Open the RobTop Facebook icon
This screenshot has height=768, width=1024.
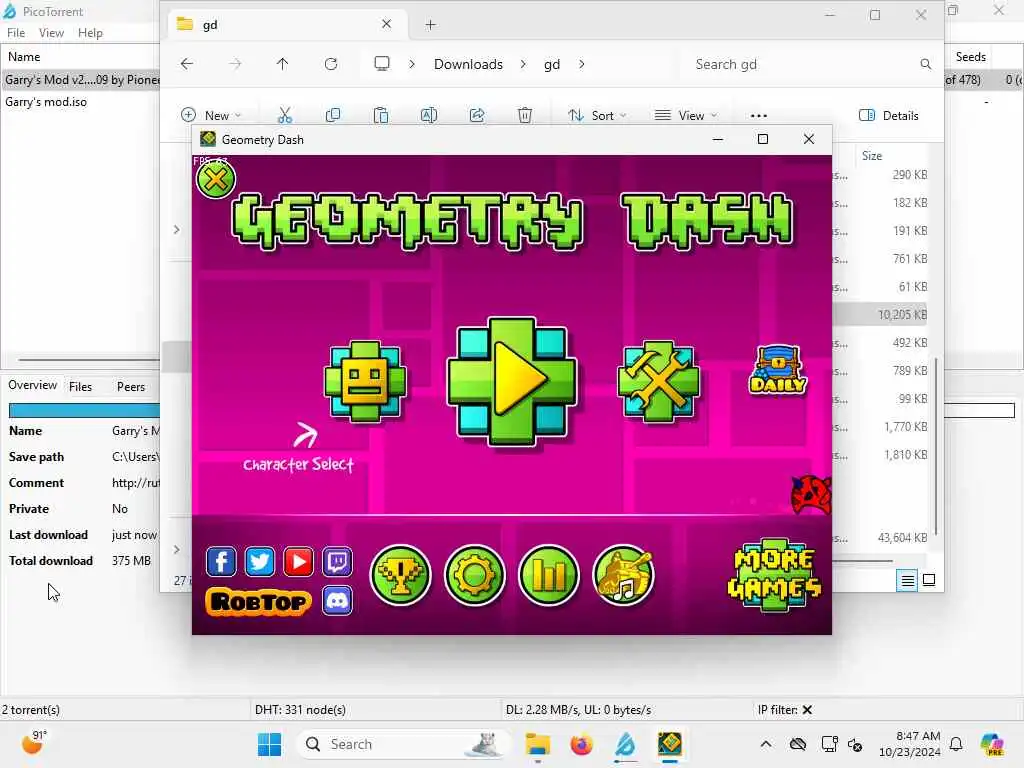tap(221, 562)
